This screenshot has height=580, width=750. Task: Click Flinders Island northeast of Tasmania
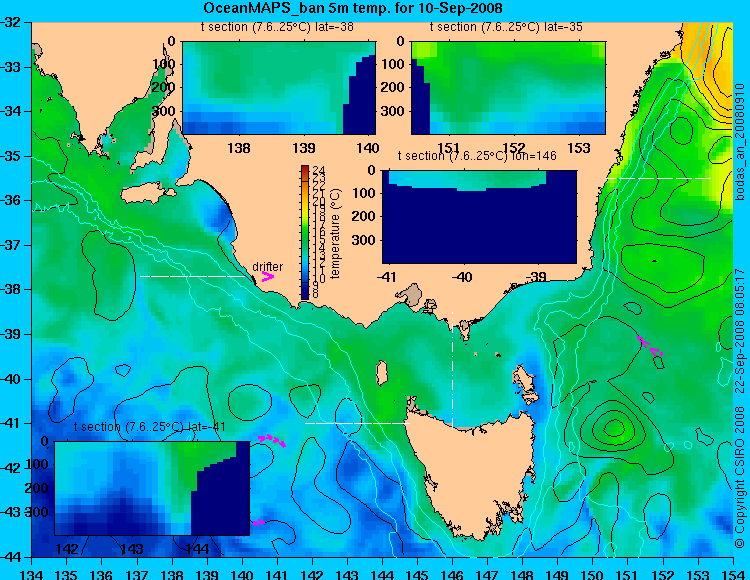(525, 383)
